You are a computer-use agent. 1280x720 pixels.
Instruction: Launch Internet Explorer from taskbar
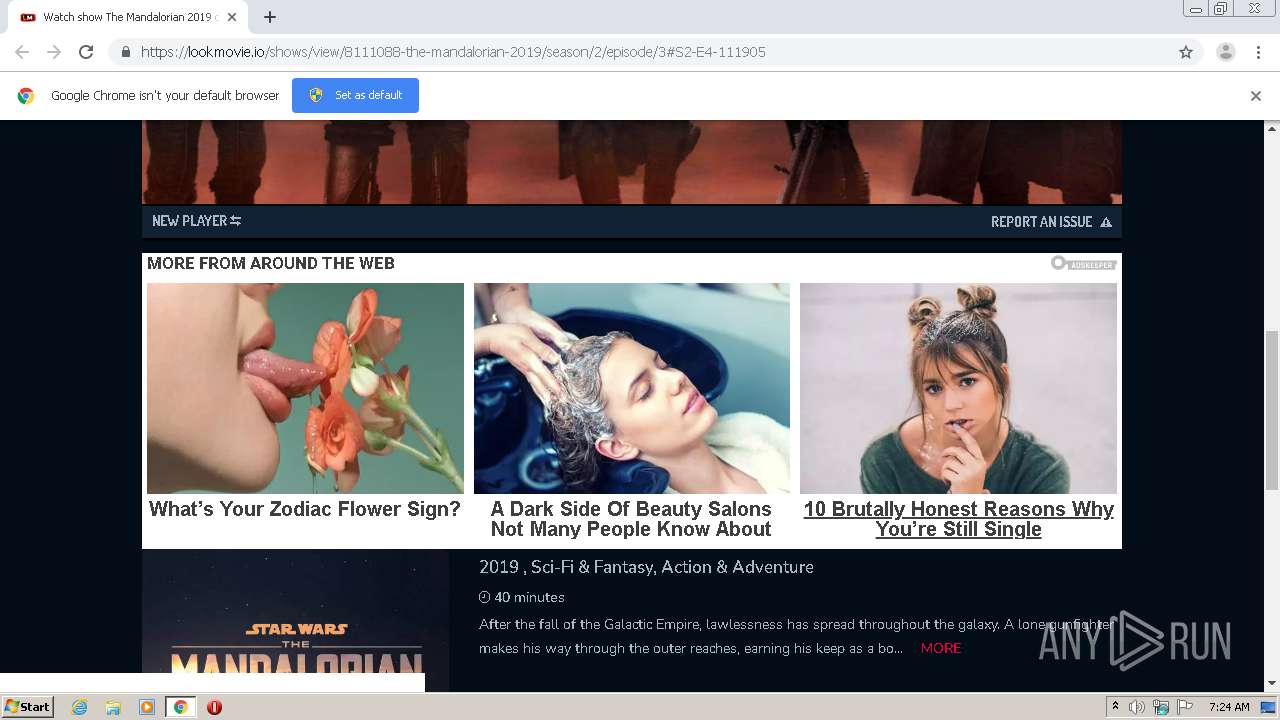coord(79,707)
